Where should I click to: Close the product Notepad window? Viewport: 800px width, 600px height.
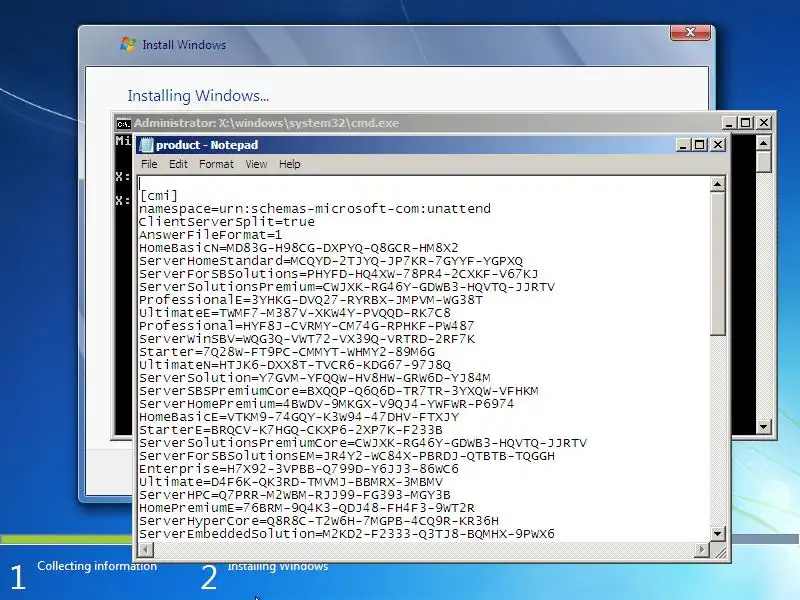pos(718,145)
